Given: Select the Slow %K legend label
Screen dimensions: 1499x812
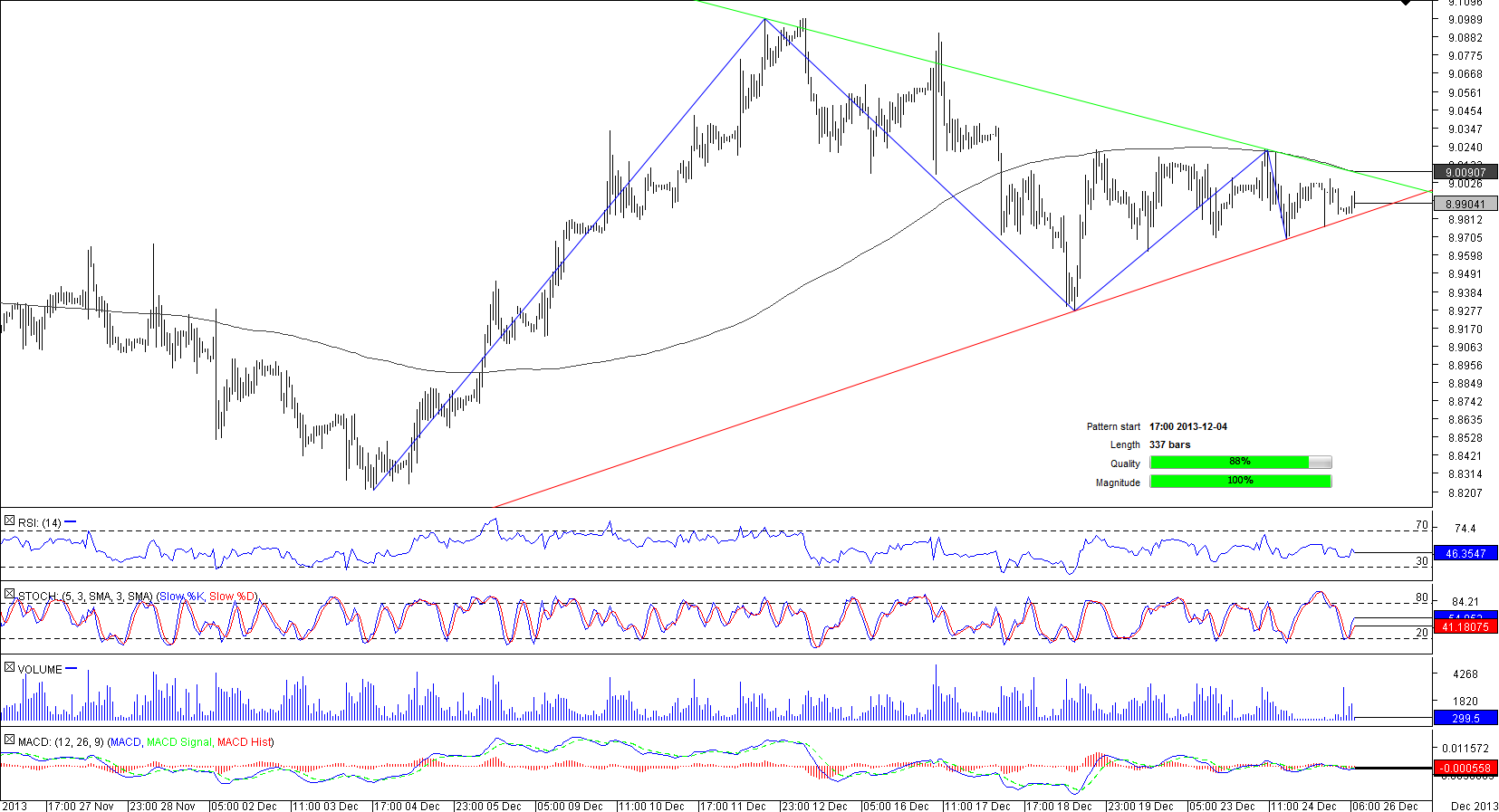Looking at the screenshot, I should [181, 597].
